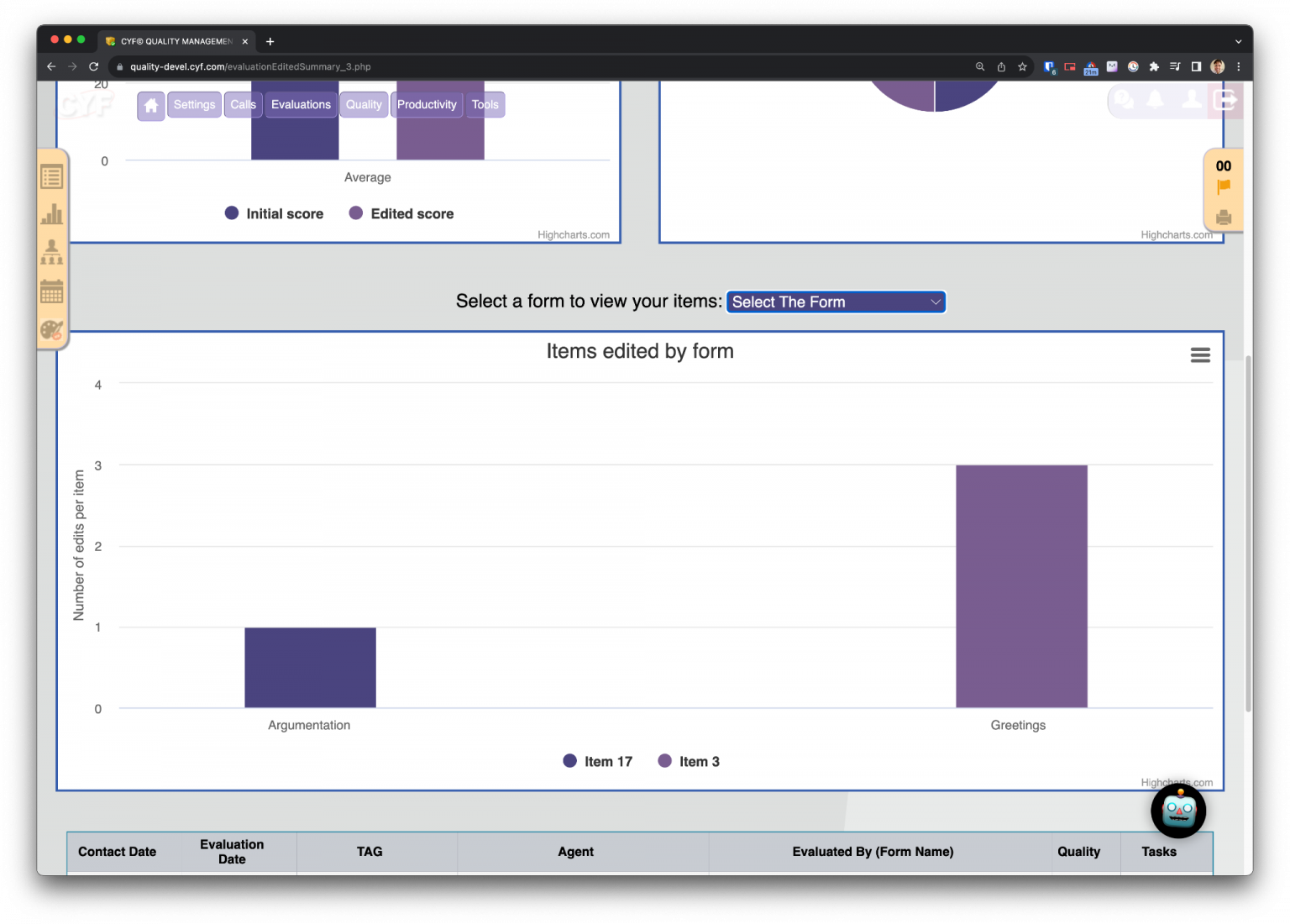Image resolution: width=1290 pixels, height=924 pixels.
Task: Toggle the Initial score legend entry
Action: click(x=273, y=213)
